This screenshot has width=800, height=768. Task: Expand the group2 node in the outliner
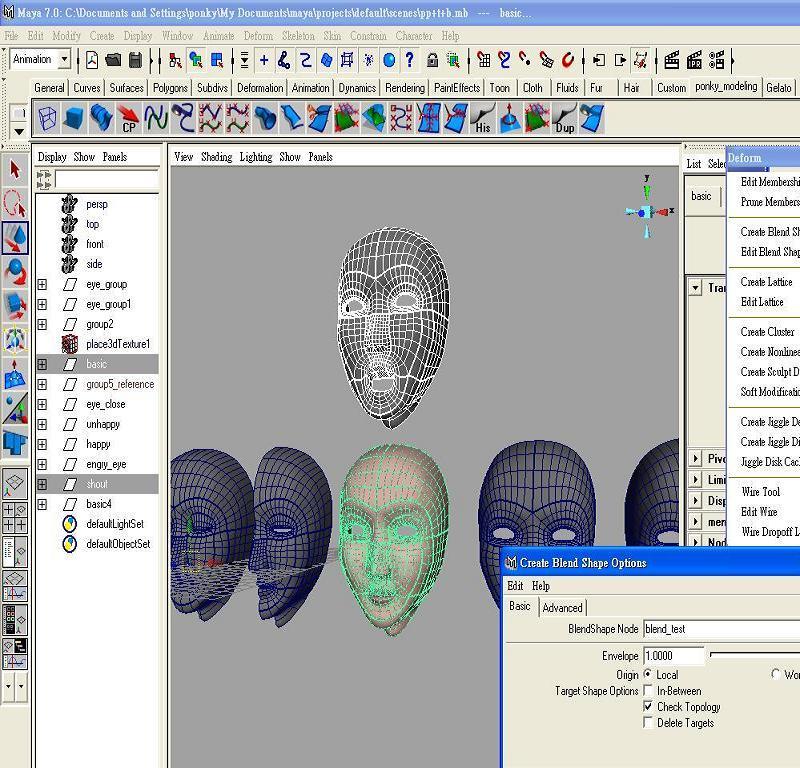tap(42, 324)
